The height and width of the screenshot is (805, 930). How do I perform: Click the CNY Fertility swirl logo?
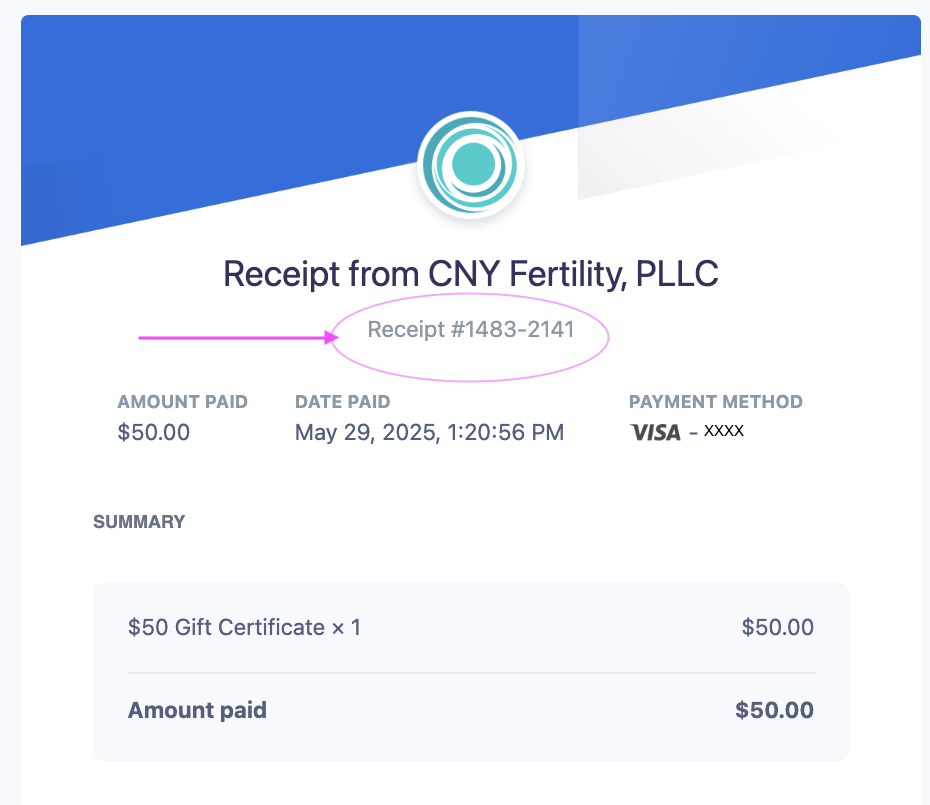click(x=471, y=165)
